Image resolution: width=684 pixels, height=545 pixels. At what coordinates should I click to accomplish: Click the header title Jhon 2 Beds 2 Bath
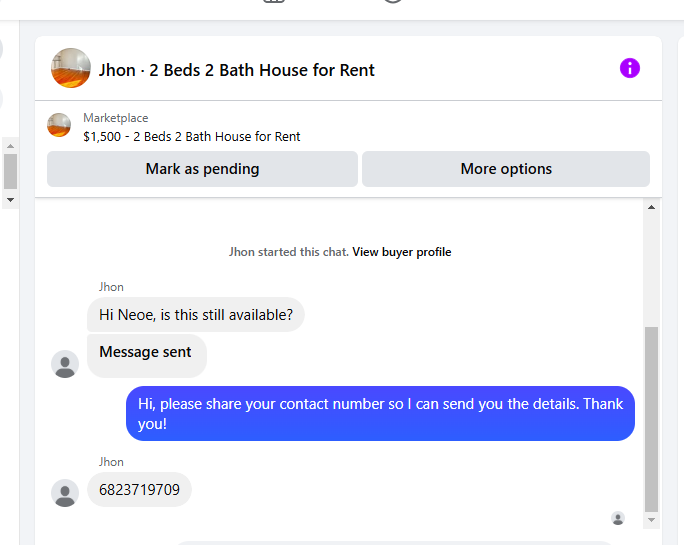[x=236, y=70]
